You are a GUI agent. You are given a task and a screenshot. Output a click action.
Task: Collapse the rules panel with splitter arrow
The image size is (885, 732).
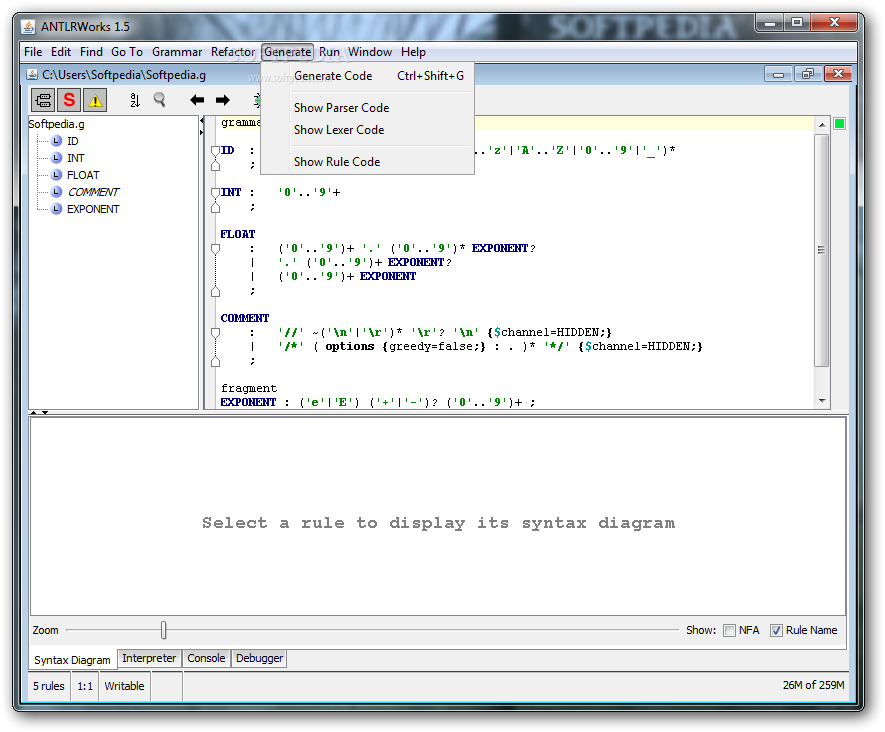pos(201,121)
